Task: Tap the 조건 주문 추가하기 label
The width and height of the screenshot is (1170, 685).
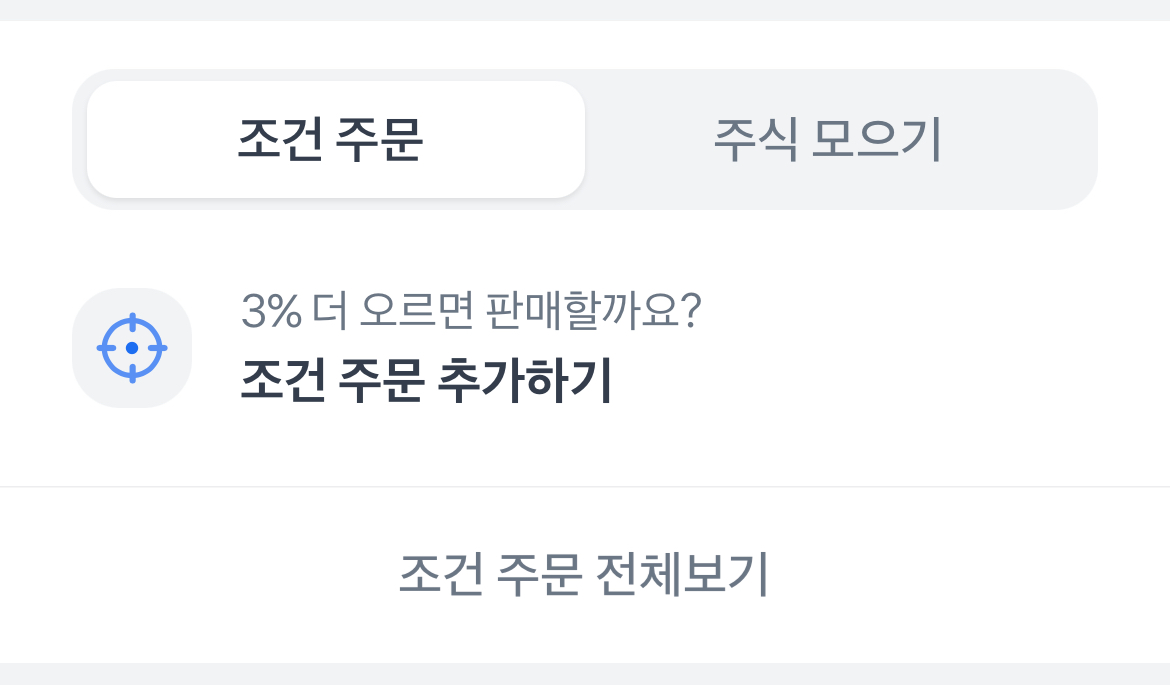Action: [x=425, y=380]
